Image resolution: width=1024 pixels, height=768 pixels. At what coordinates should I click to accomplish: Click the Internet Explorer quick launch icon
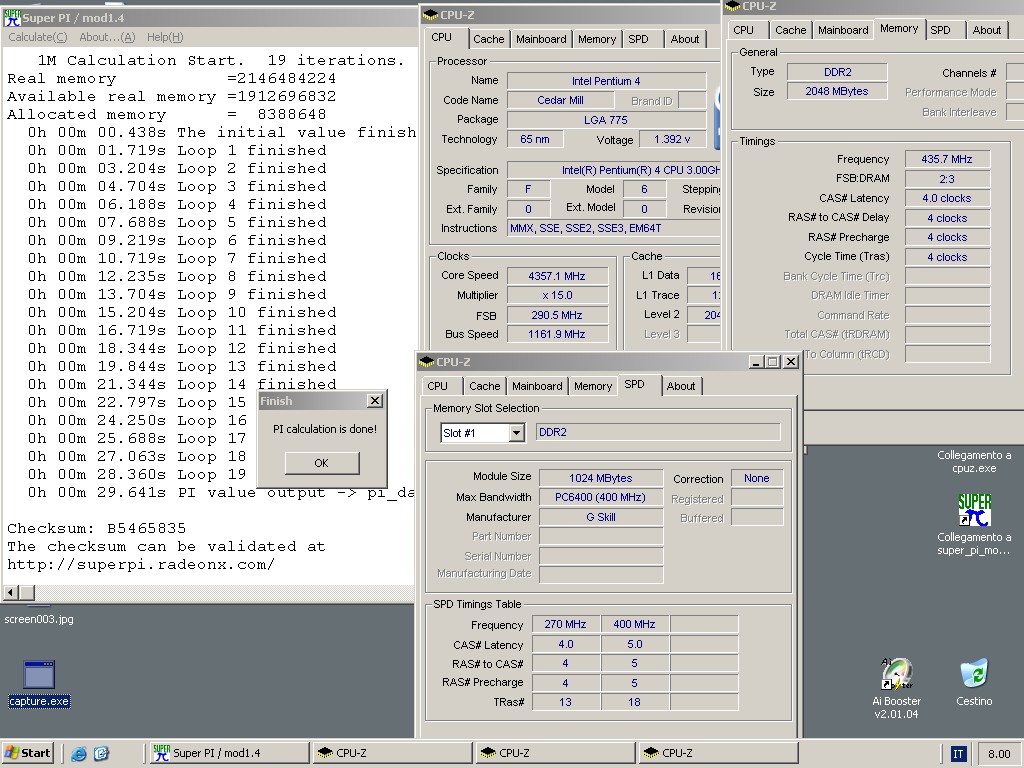[79, 754]
